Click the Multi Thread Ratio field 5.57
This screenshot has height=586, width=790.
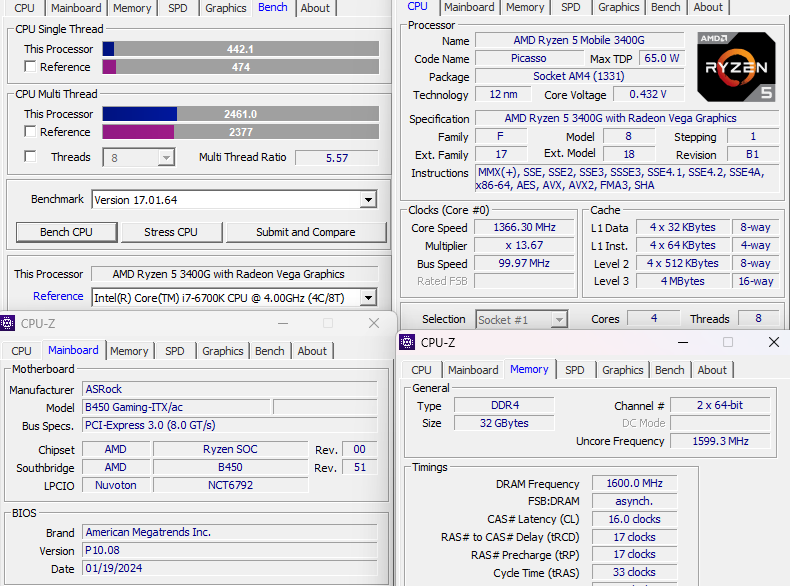click(337, 158)
